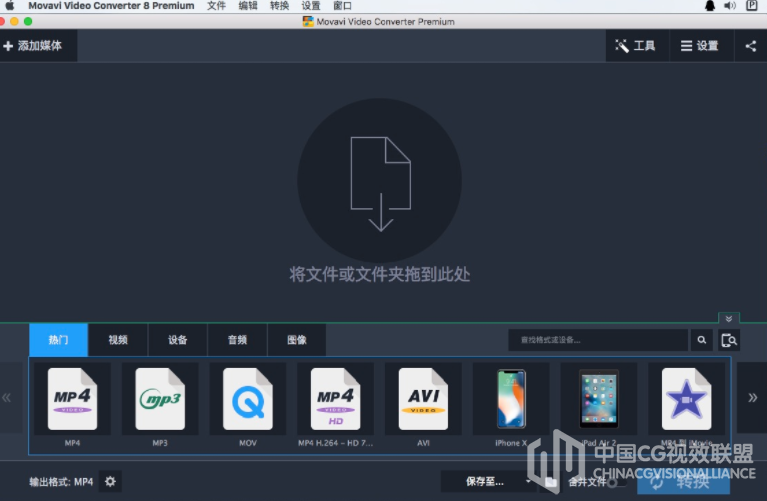This screenshot has width=767, height=501.
Task: Switch to the Images (图像) tab
Action: coord(297,340)
